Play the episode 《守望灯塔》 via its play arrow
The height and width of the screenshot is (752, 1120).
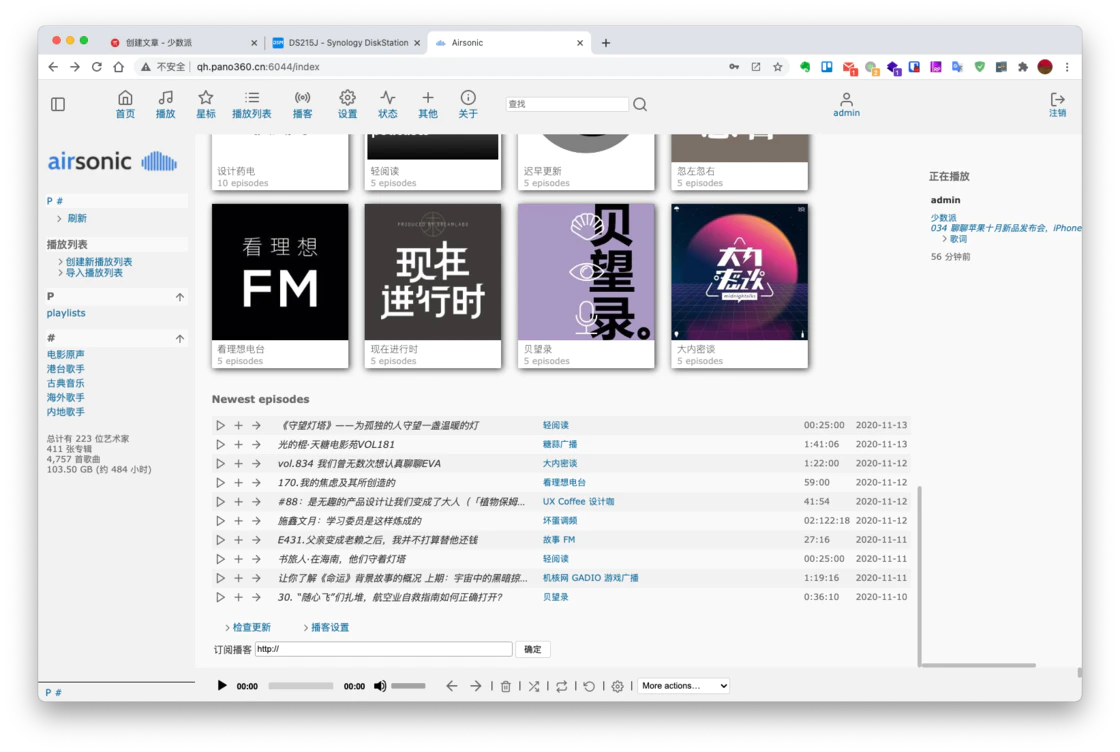click(220, 425)
